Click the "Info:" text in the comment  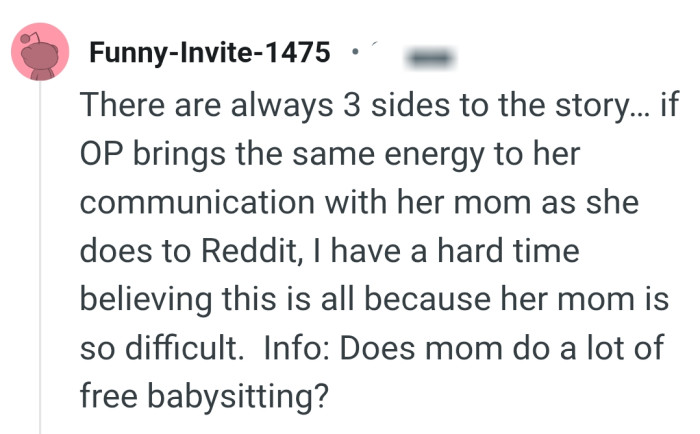pyautogui.click(x=298, y=345)
